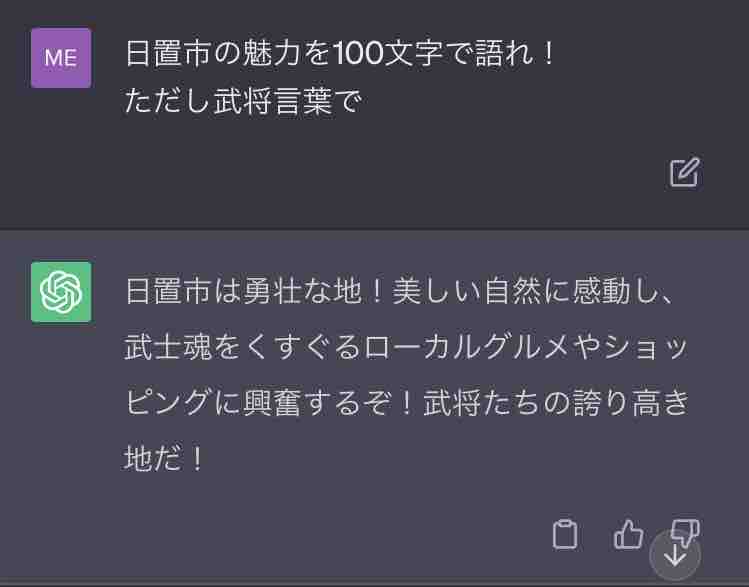Viewport: 749px width, 587px height.
Task: Click the word 武将言葉 in the prompt
Action: tap(273, 101)
